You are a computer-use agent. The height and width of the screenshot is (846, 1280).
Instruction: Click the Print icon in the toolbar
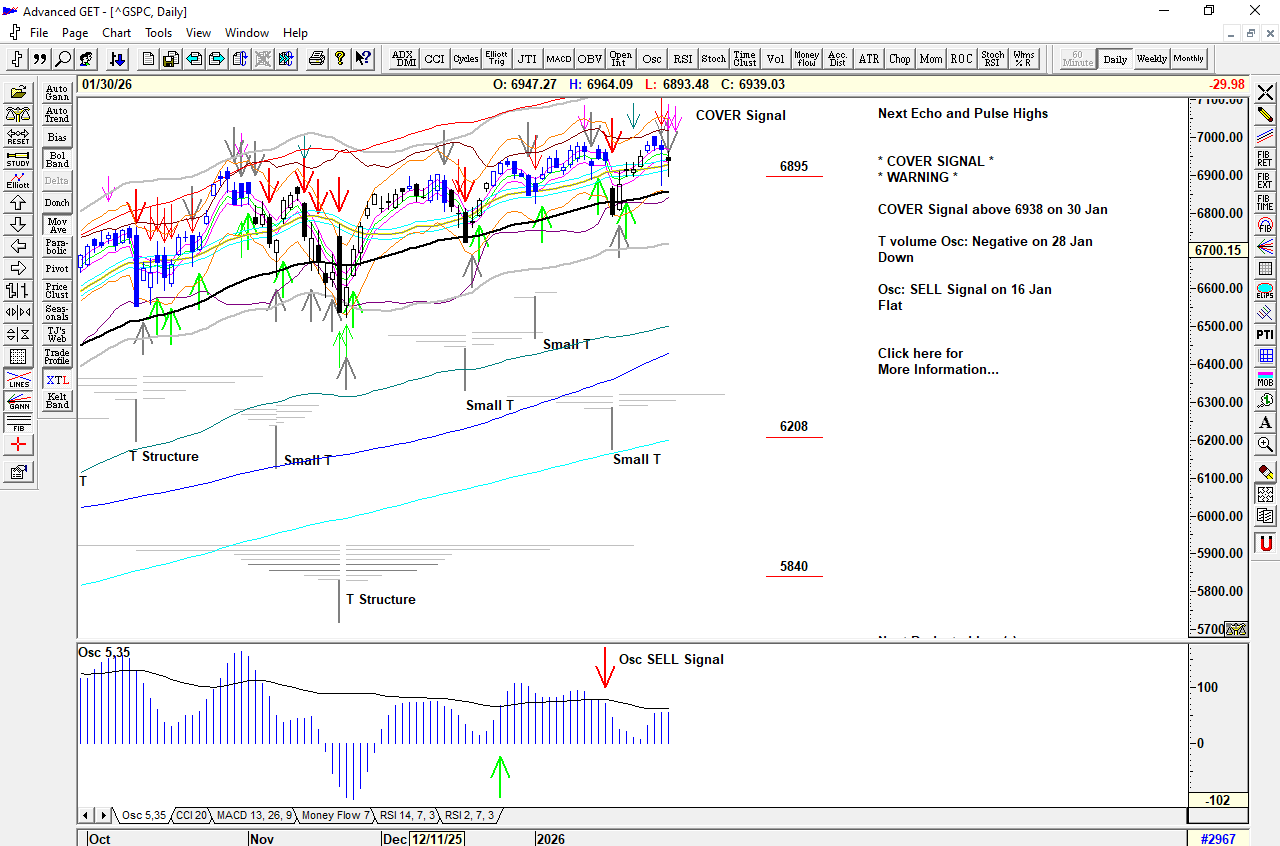316,59
